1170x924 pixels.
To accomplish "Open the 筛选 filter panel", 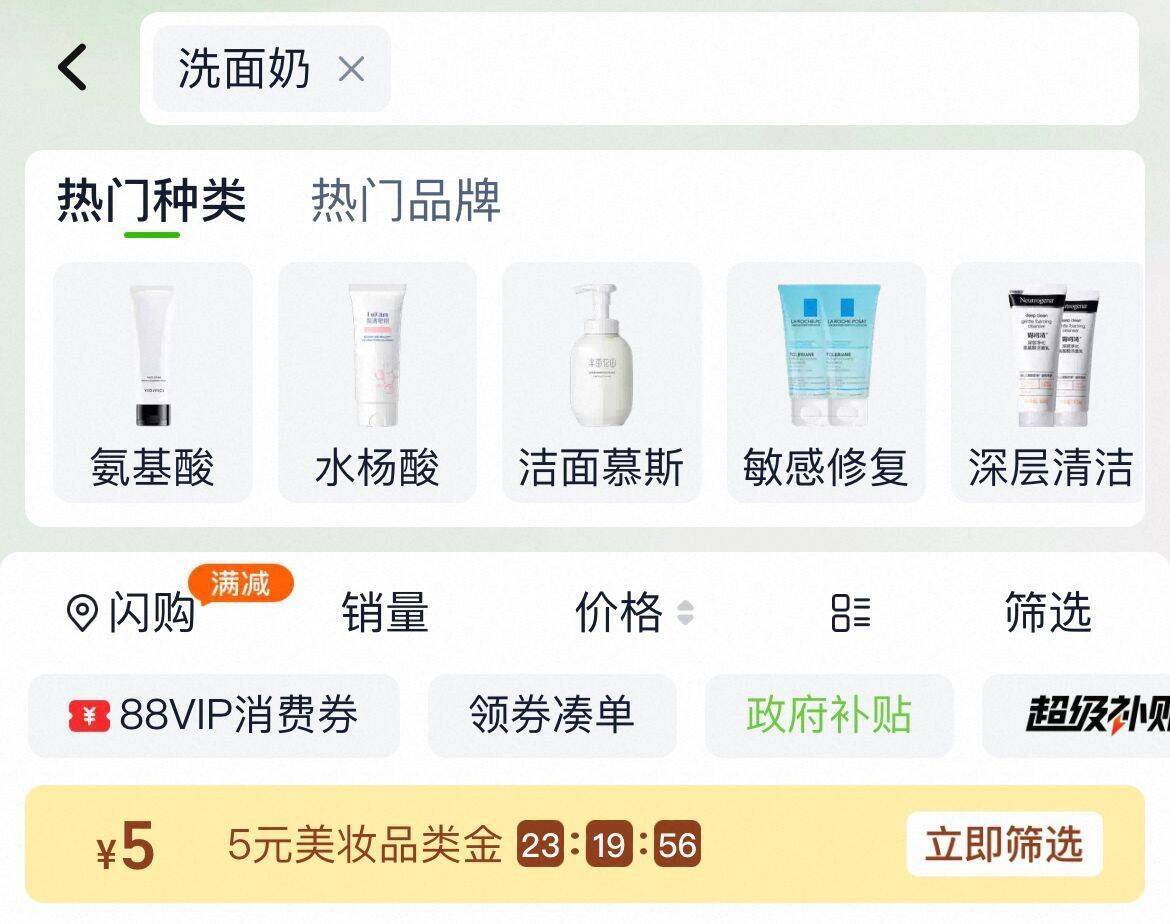I will tap(1048, 612).
